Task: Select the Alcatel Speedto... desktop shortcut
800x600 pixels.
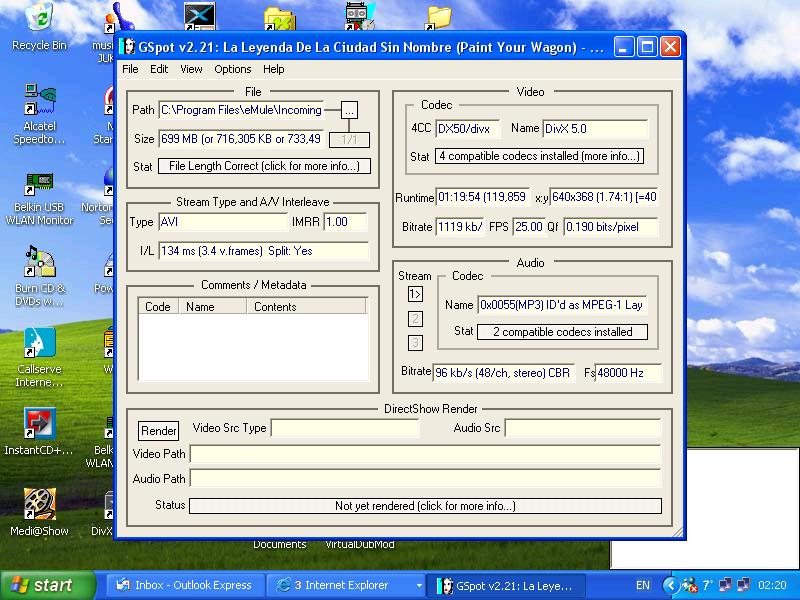Action: pos(40,114)
